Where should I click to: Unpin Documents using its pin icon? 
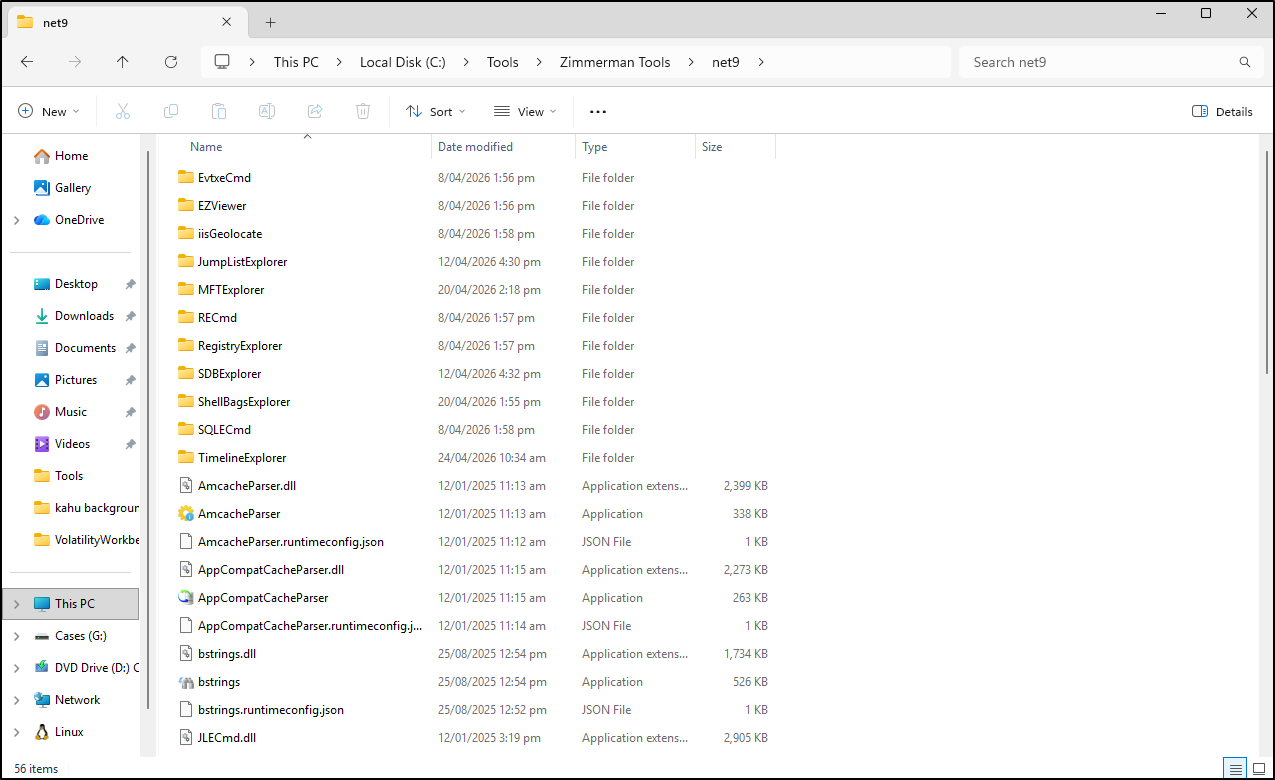pyautogui.click(x=130, y=348)
